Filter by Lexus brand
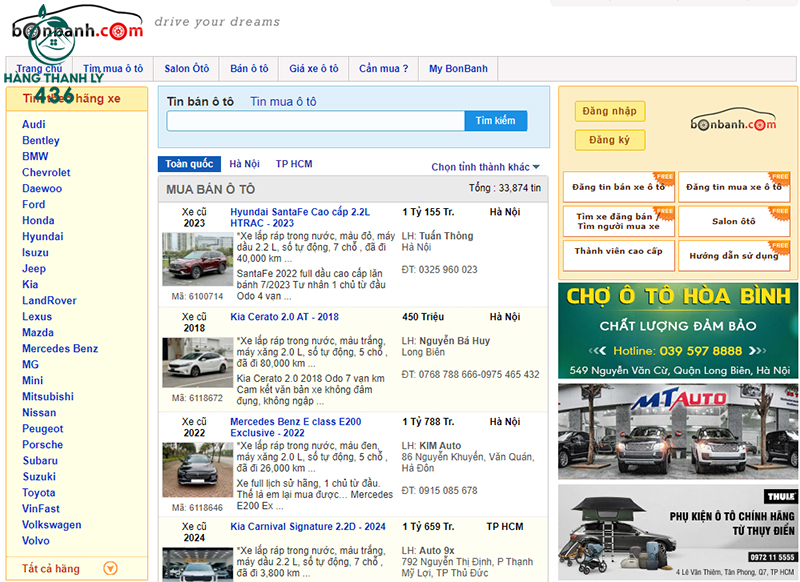Screen dimensions: 800x582 tap(37, 317)
